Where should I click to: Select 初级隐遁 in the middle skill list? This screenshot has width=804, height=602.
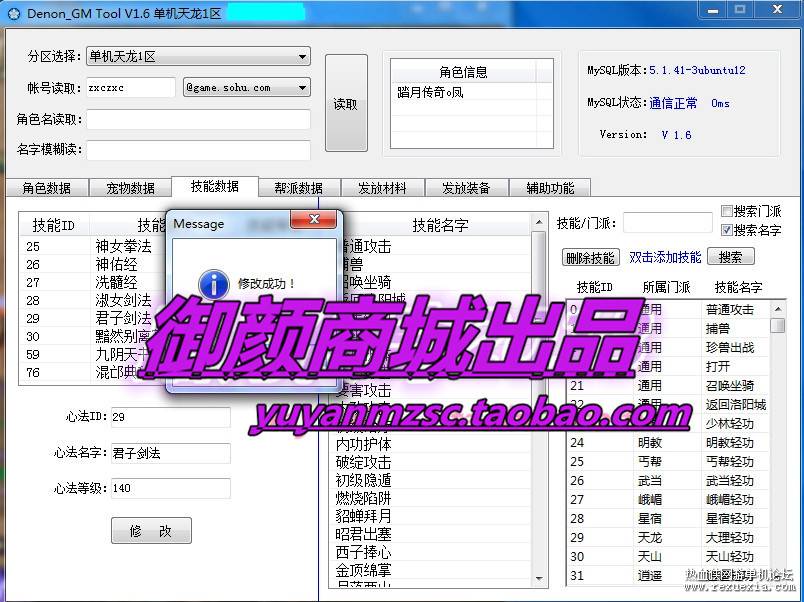(x=432, y=480)
